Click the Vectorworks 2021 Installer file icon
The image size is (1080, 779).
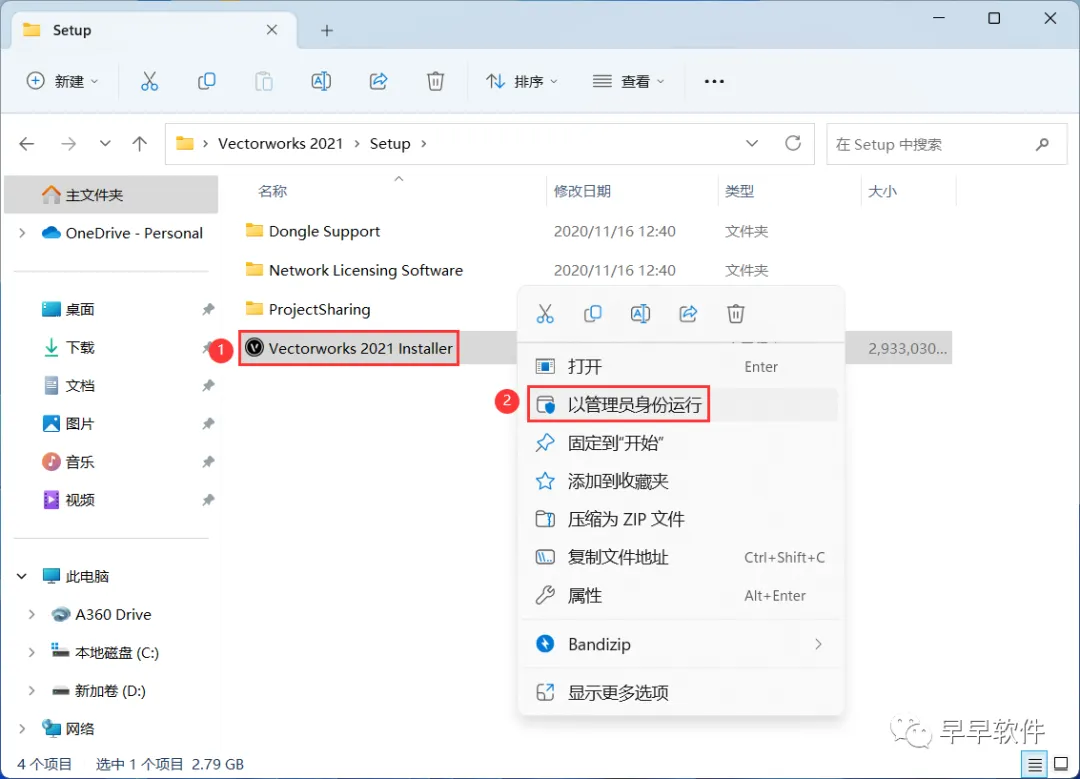pyautogui.click(x=254, y=348)
